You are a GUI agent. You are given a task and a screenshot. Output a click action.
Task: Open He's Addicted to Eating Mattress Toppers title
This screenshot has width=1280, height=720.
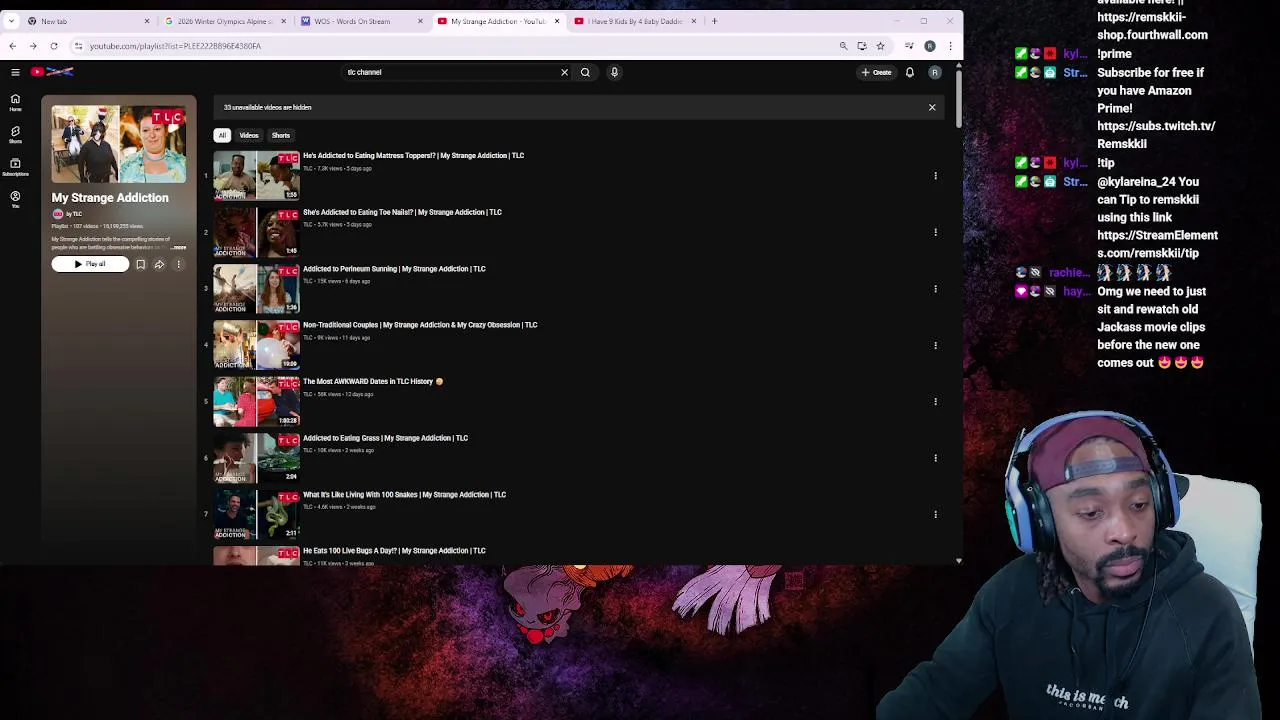pyautogui.click(x=413, y=156)
